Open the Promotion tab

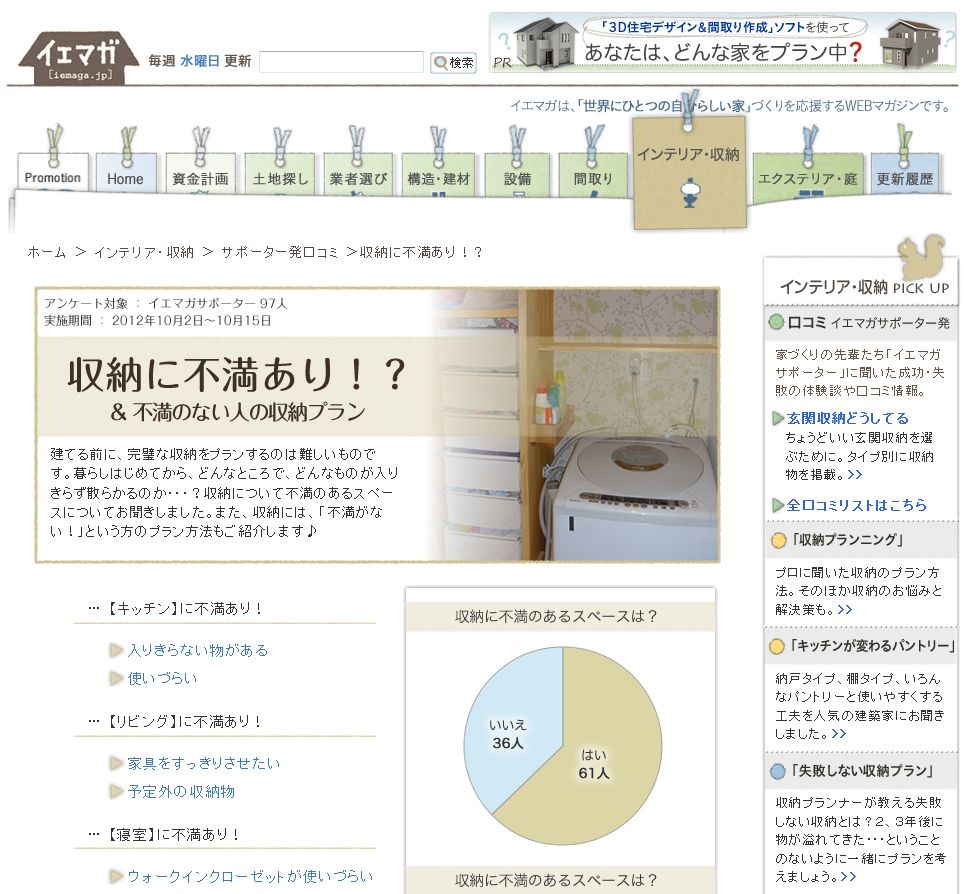pos(53,173)
